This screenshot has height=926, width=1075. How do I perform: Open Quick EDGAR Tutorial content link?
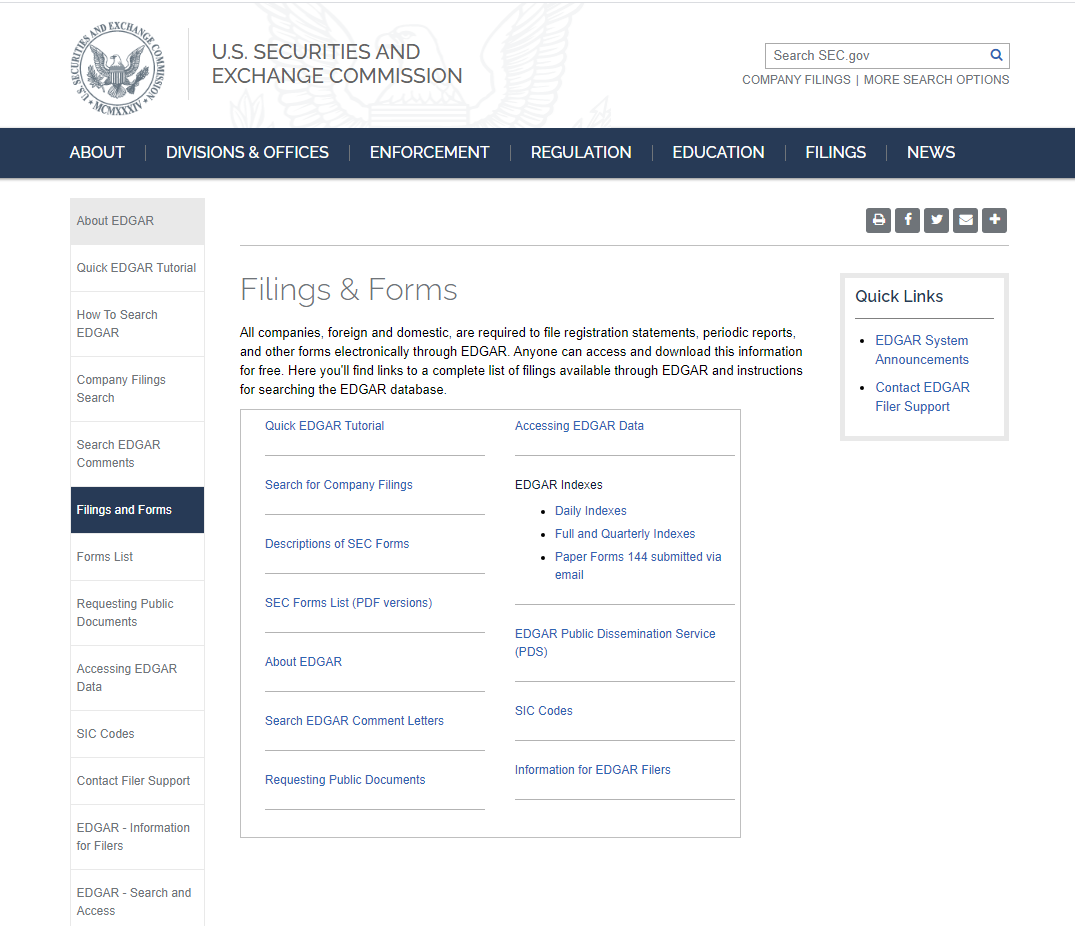[324, 426]
